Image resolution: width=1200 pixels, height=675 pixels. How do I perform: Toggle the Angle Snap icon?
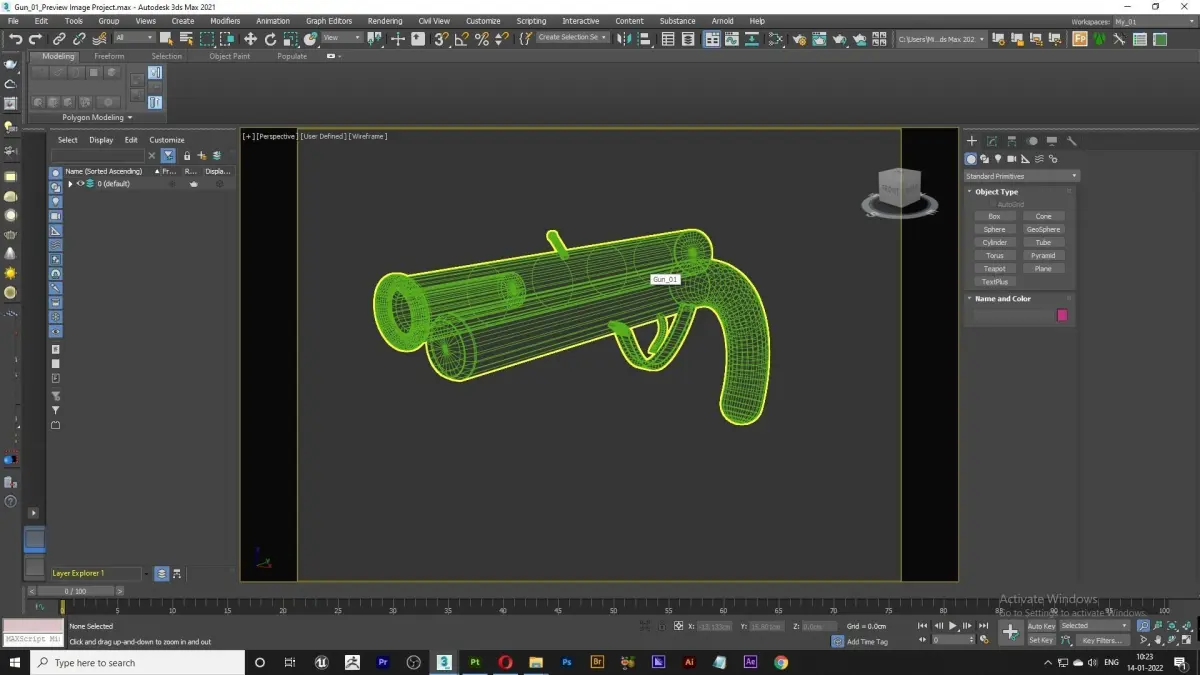[x=461, y=39]
